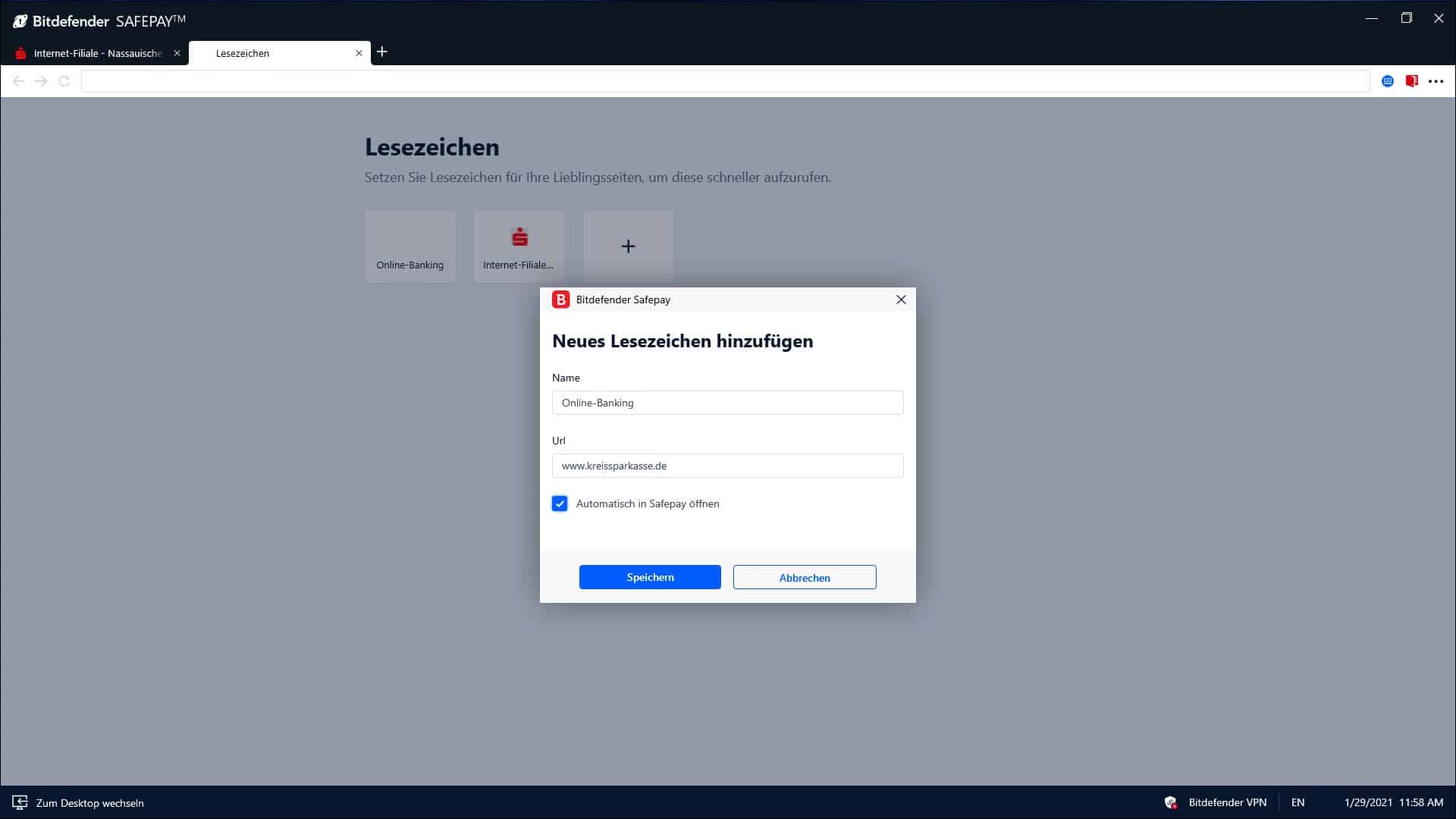Click the Speichern button
Screen dimensions: 1456x819
650,577
